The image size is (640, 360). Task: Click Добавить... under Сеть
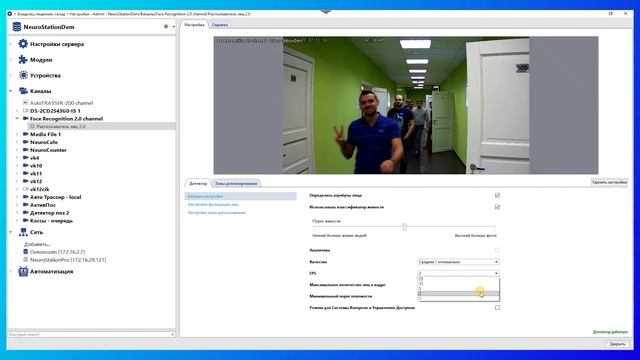pyautogui.click(x=37, y=244)
